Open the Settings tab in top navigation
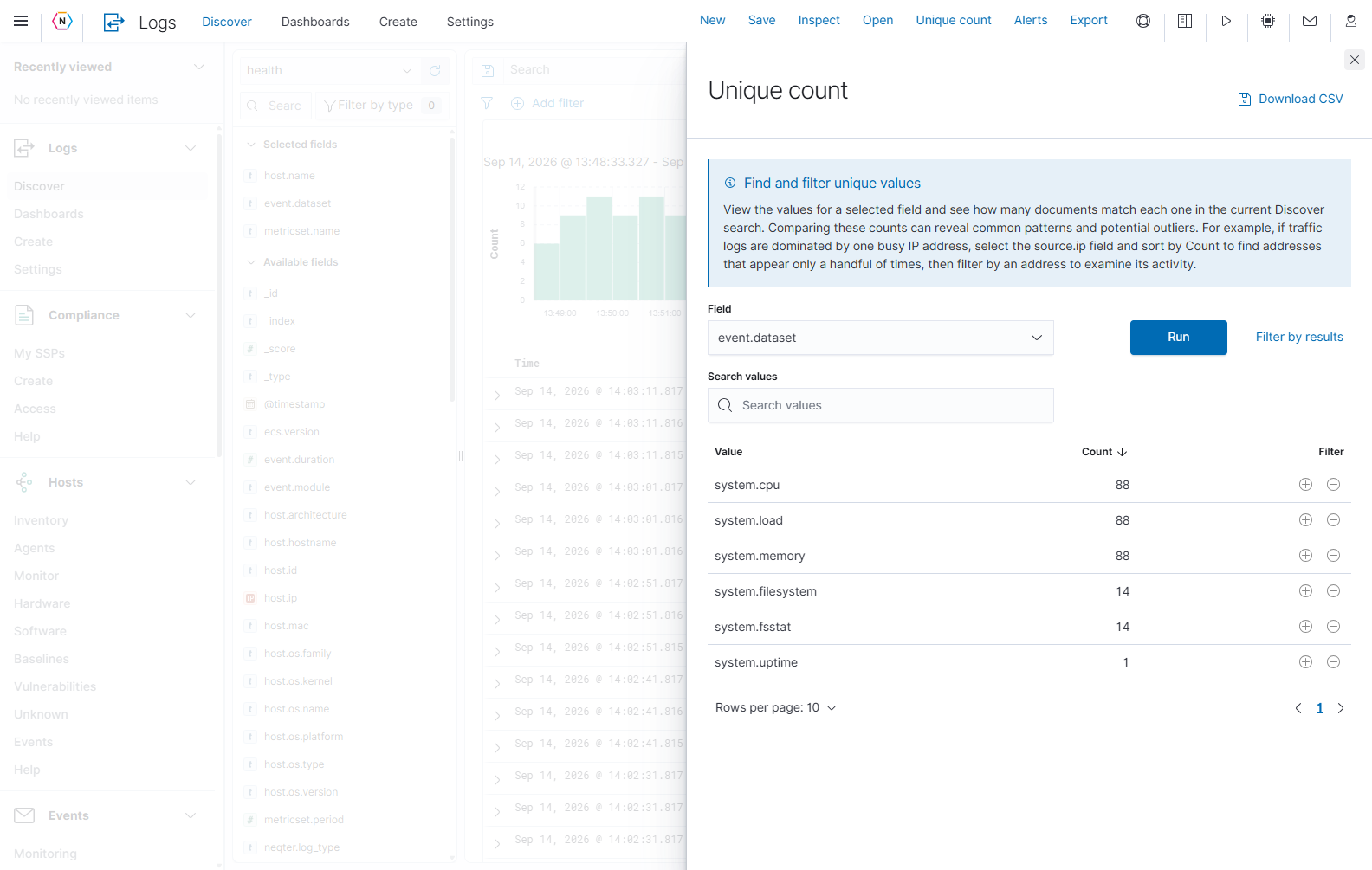Image resolution: width=1372 pixels, height=870 pixels. coord(470,22)
